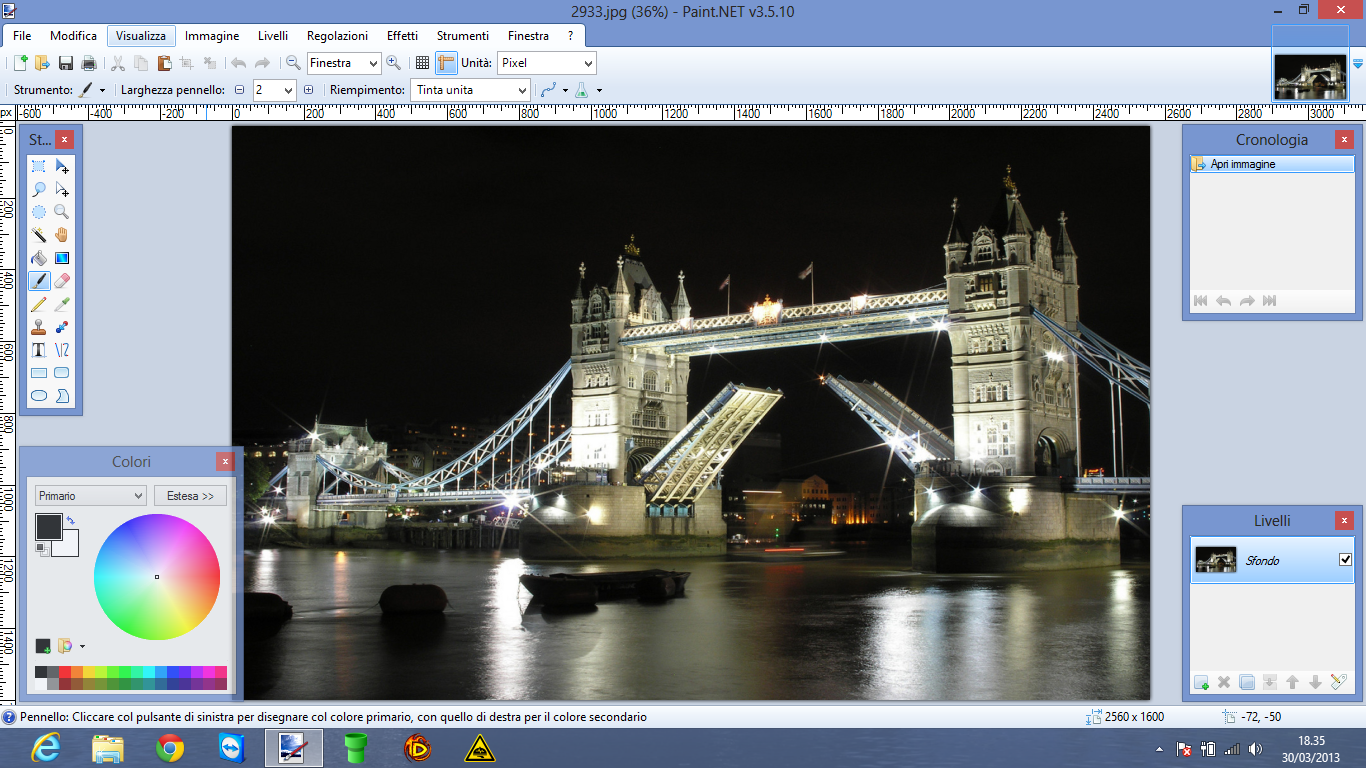Image resolution: width=1366 pixels, height=768 pixels.
Task: Click the Print toolbar icon
Action: [x=89, y=63]
